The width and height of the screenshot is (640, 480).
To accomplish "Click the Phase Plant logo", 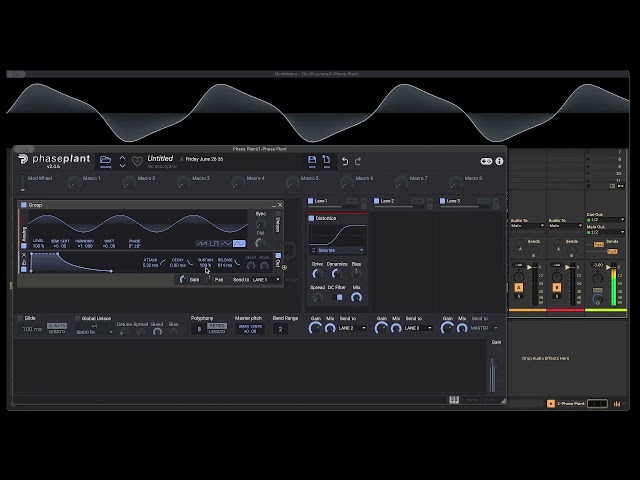I will (x=54, y=160).
